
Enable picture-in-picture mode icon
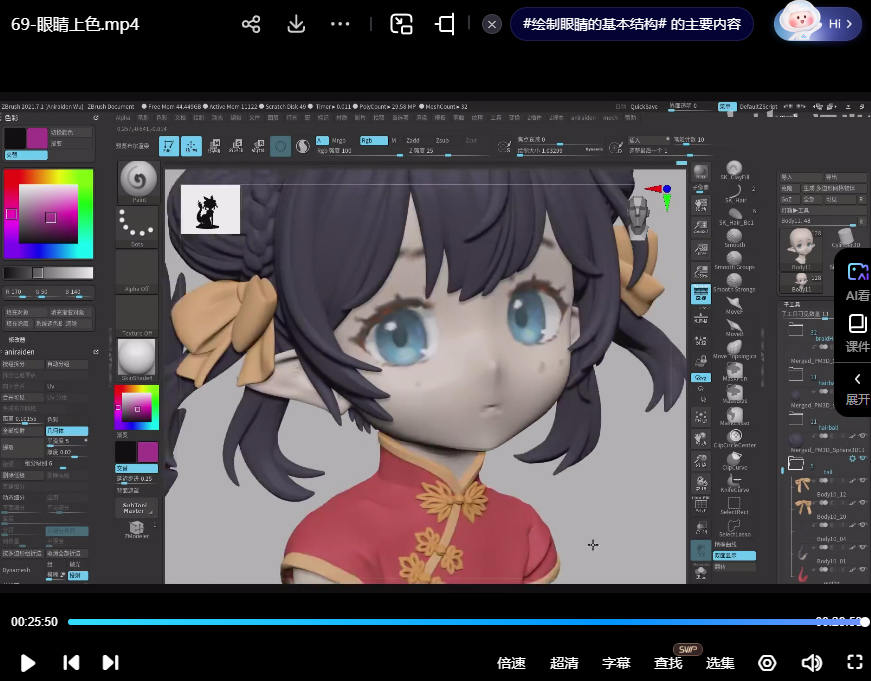pyautogui.click(x=401, y=24)
